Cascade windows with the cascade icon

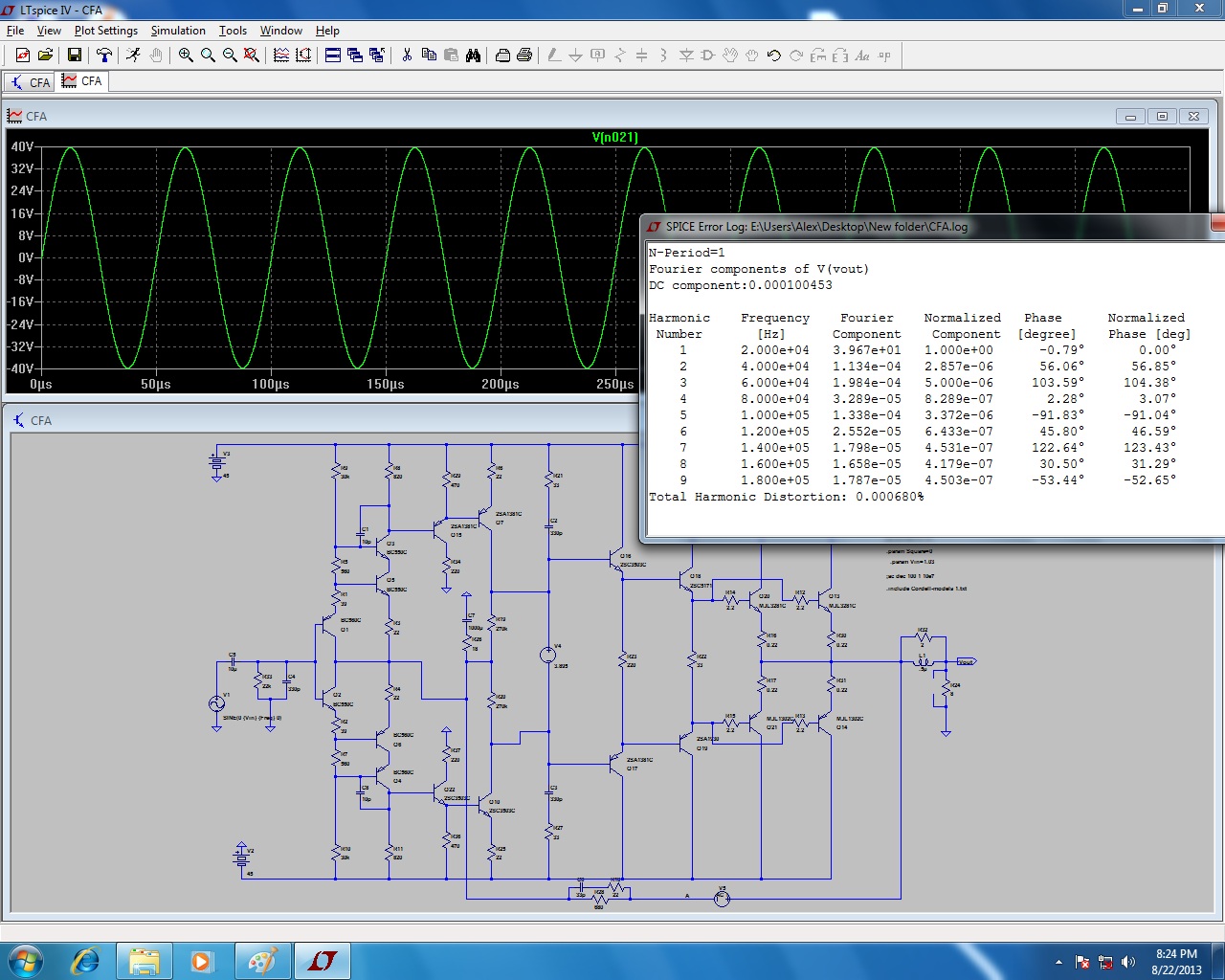355,56
